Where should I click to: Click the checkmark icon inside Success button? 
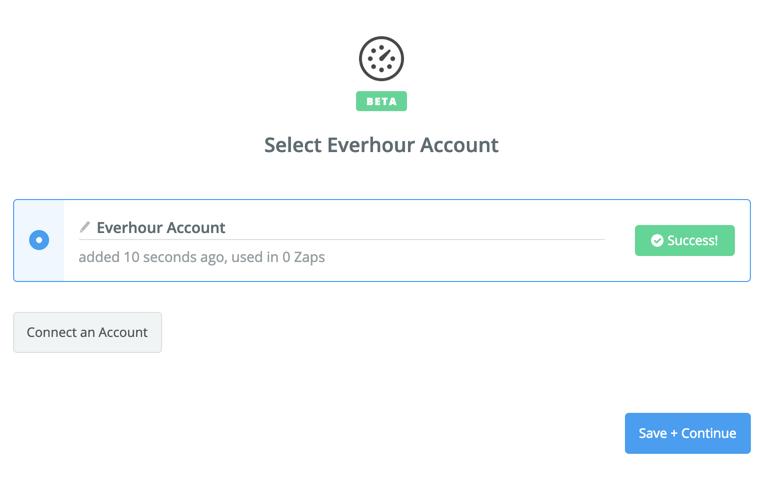pos(657,240)
